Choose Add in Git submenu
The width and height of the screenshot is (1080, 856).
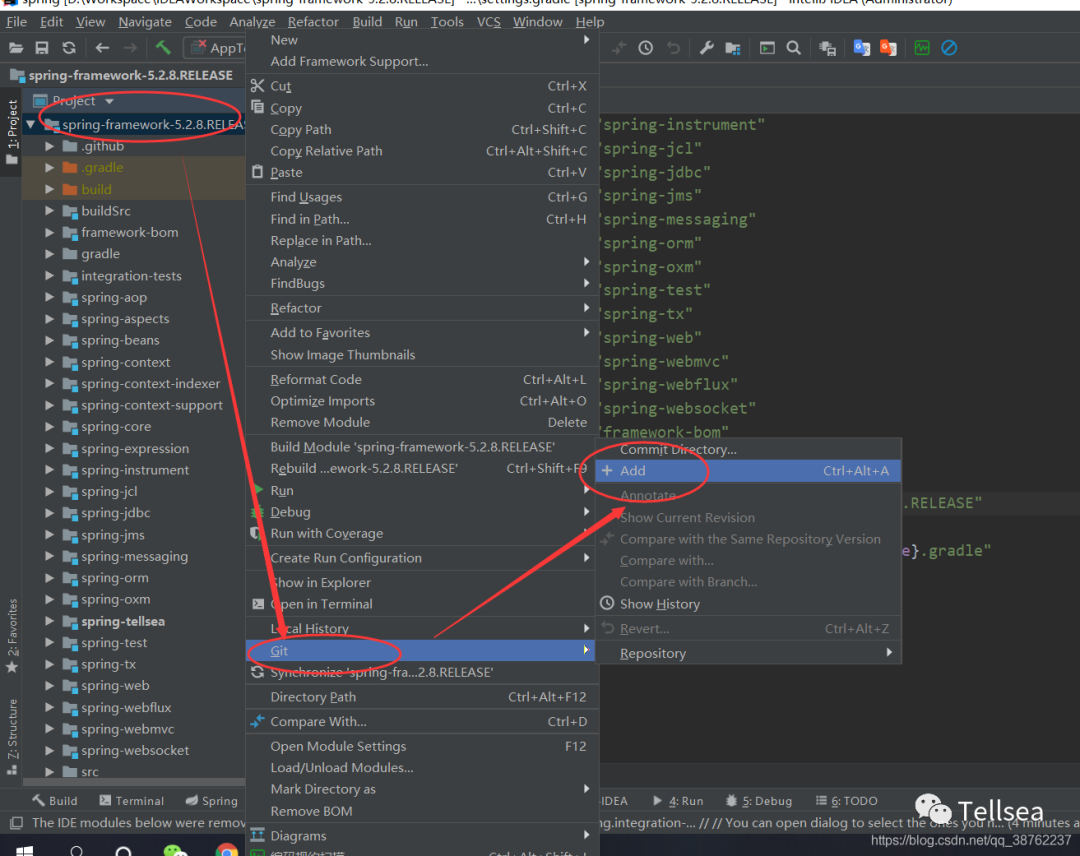click(748, 470)
